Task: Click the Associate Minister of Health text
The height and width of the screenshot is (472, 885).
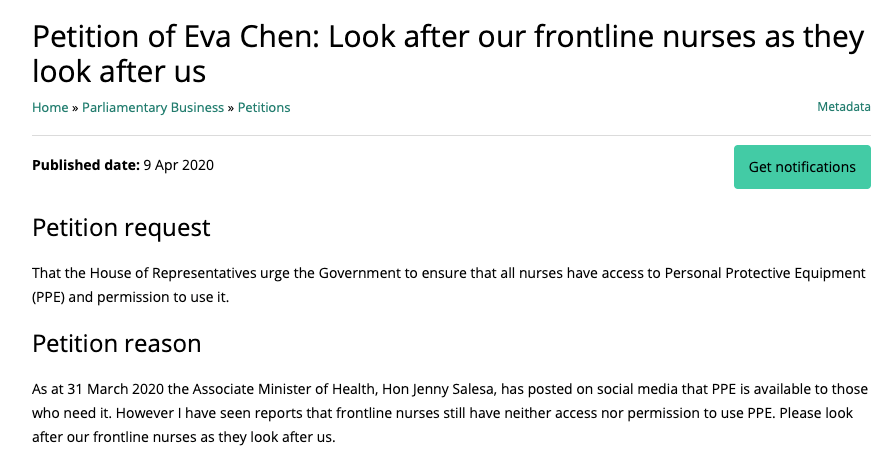Action: 284,389
